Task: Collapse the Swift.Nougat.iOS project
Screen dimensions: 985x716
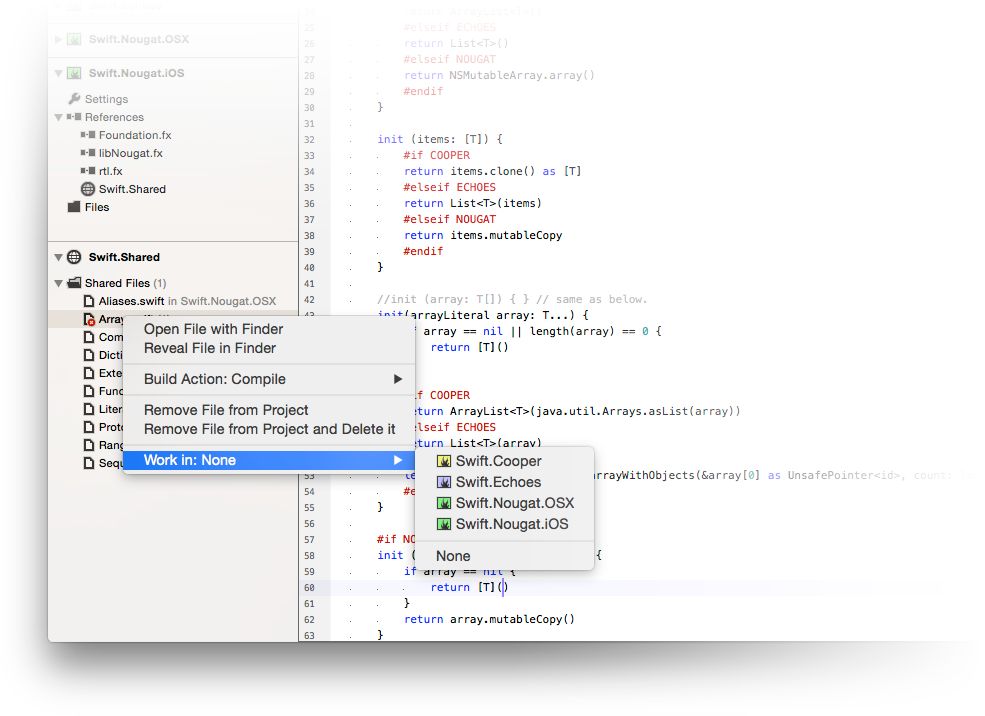Action: [x=58, y=73]
